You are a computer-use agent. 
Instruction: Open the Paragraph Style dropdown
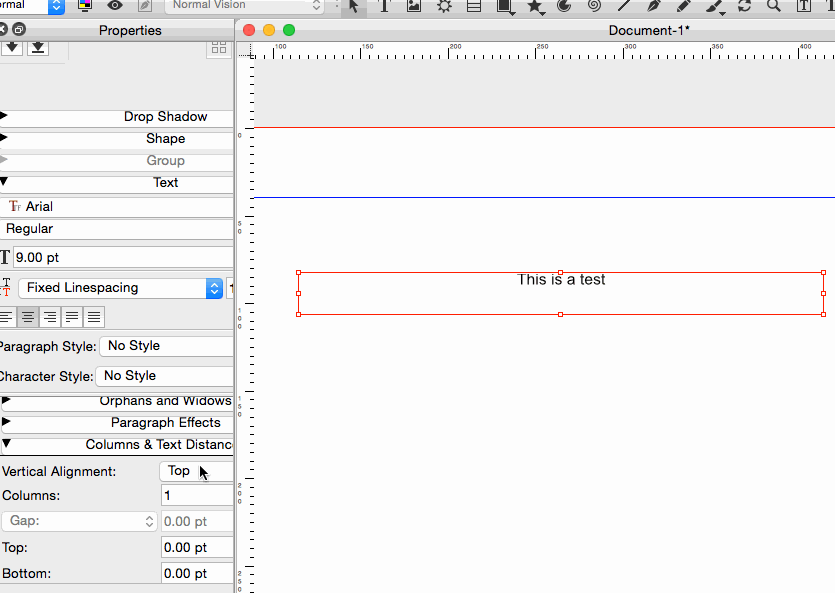point(166,346)
